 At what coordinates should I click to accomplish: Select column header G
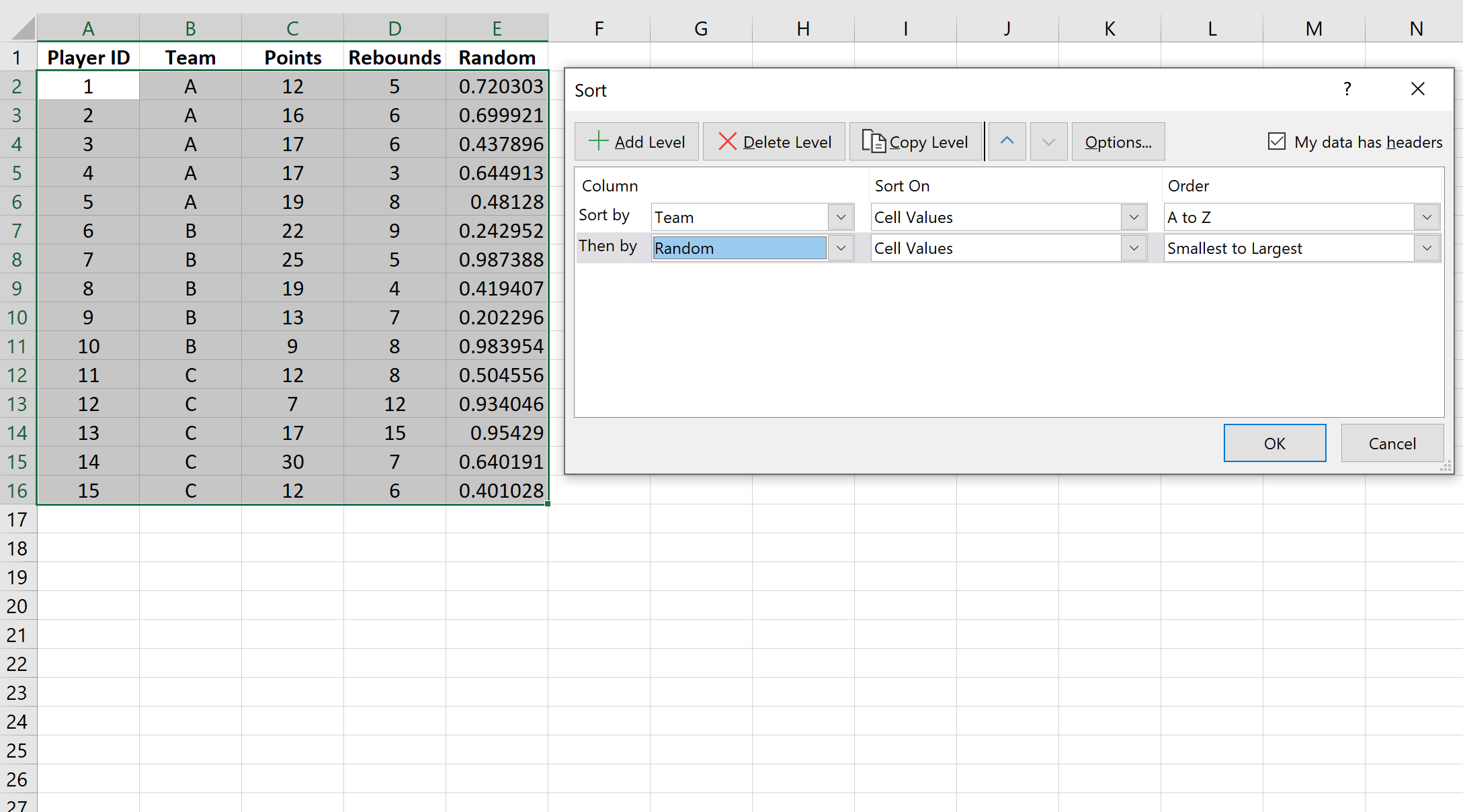click(x=701, y=29)
